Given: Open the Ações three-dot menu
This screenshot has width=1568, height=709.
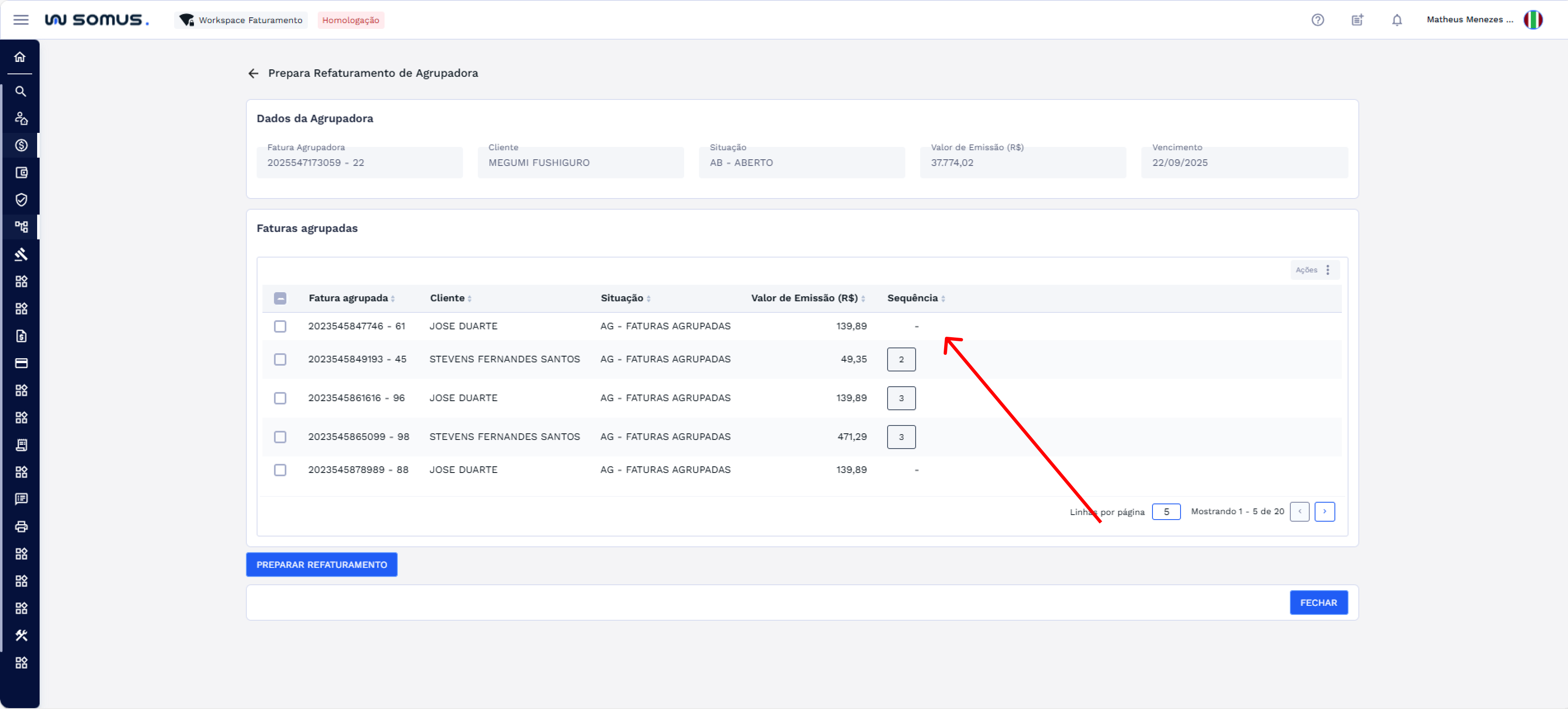Looking at the screenshot, I should pos(1327,269).
